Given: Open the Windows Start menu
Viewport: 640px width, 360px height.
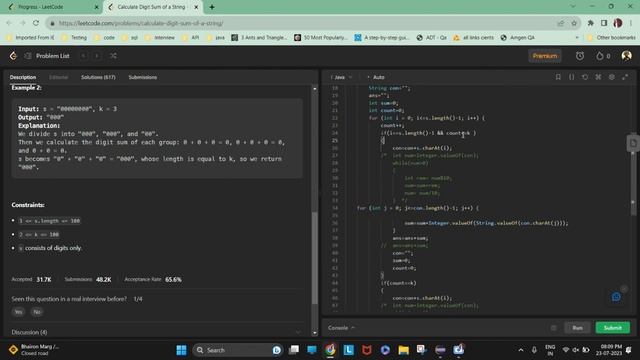Looking at the screenshot, I should [181, 350].
